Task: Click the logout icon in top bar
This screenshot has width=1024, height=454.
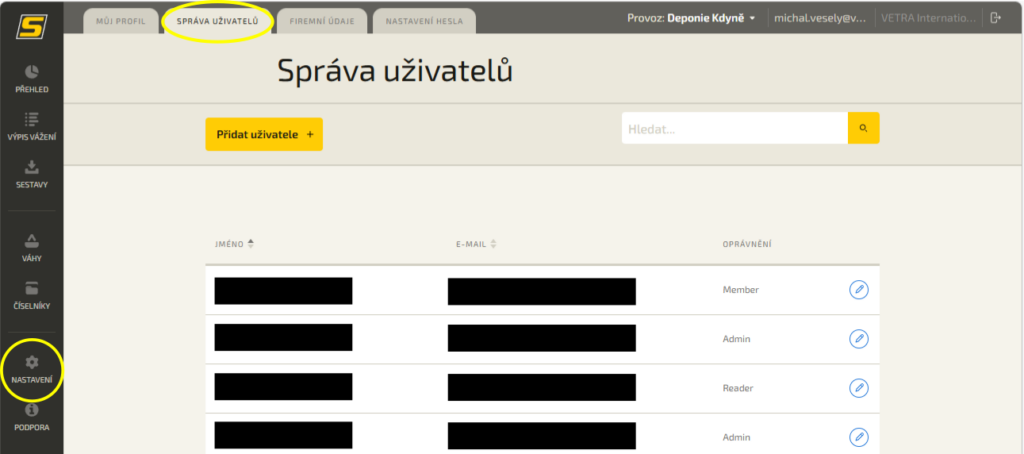Action: point(995,18)
